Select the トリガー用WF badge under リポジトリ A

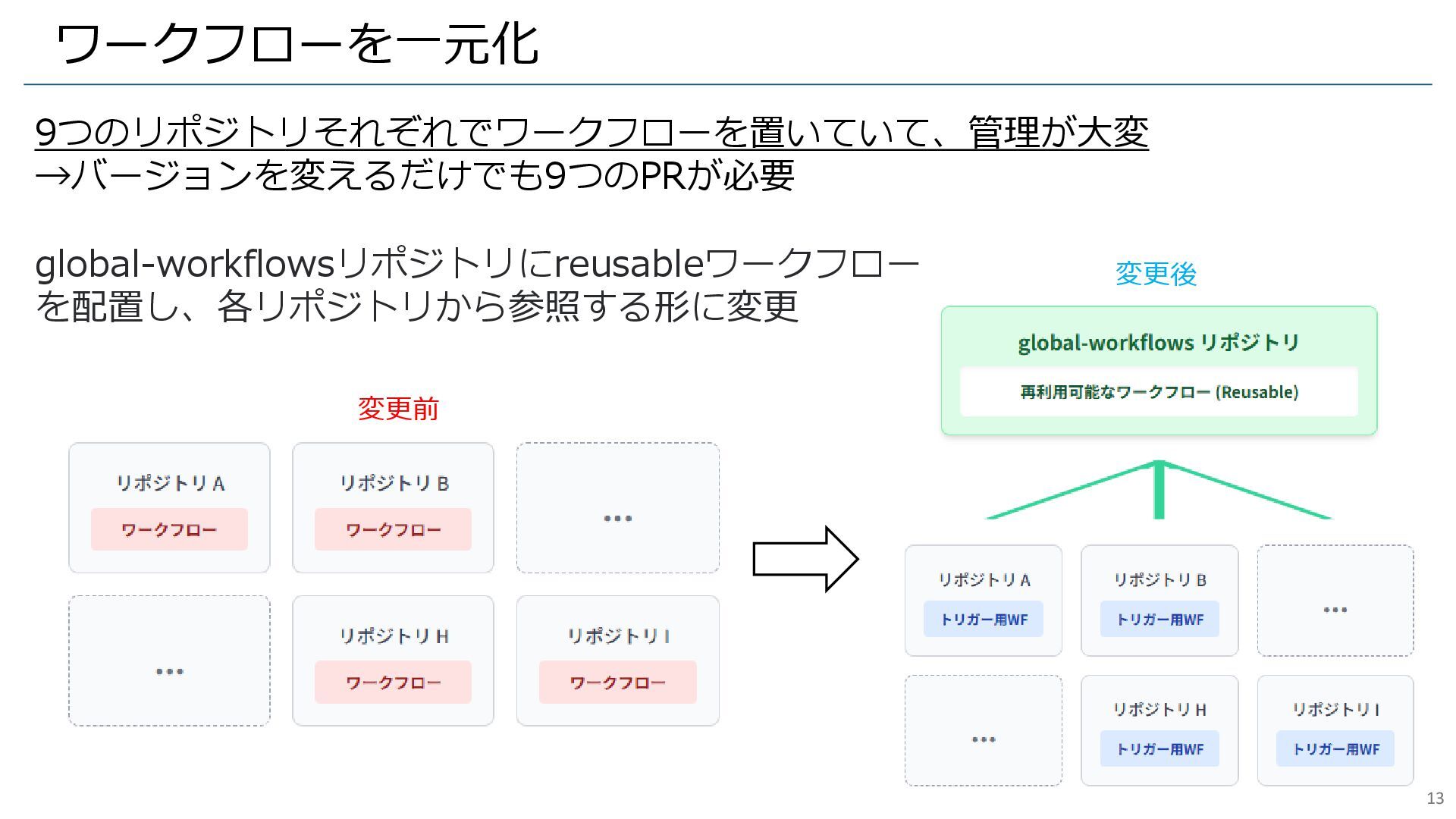pos(984,619)
